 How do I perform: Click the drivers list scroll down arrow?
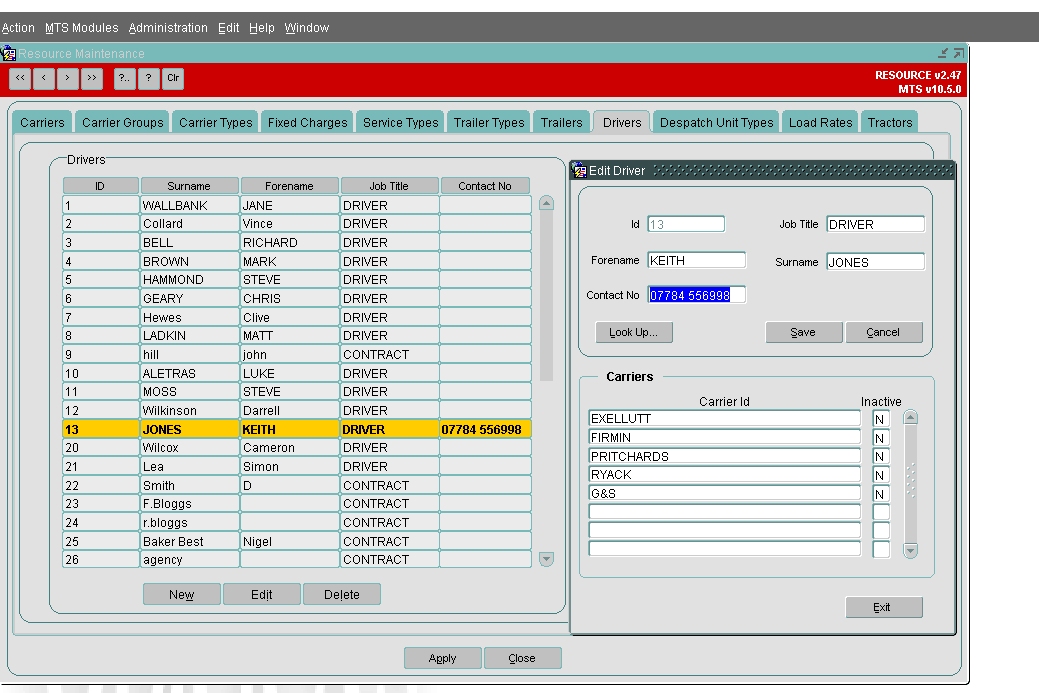546,559
